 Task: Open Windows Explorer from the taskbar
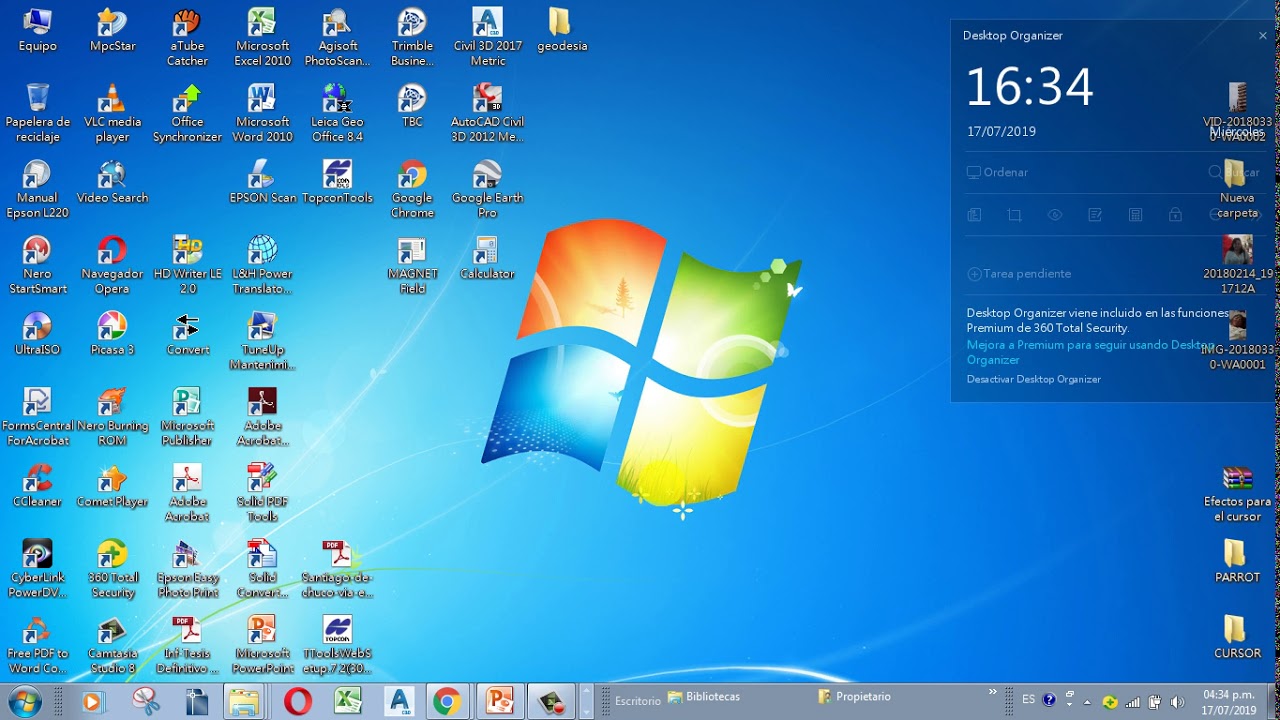(243, 702)
